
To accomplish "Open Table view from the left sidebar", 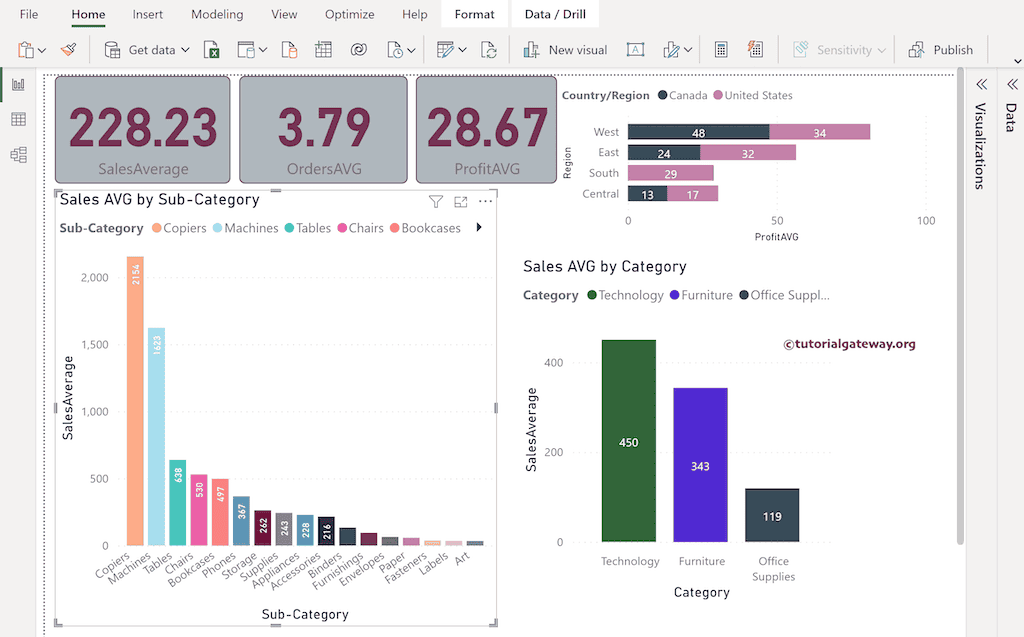I will click(16, 119).
